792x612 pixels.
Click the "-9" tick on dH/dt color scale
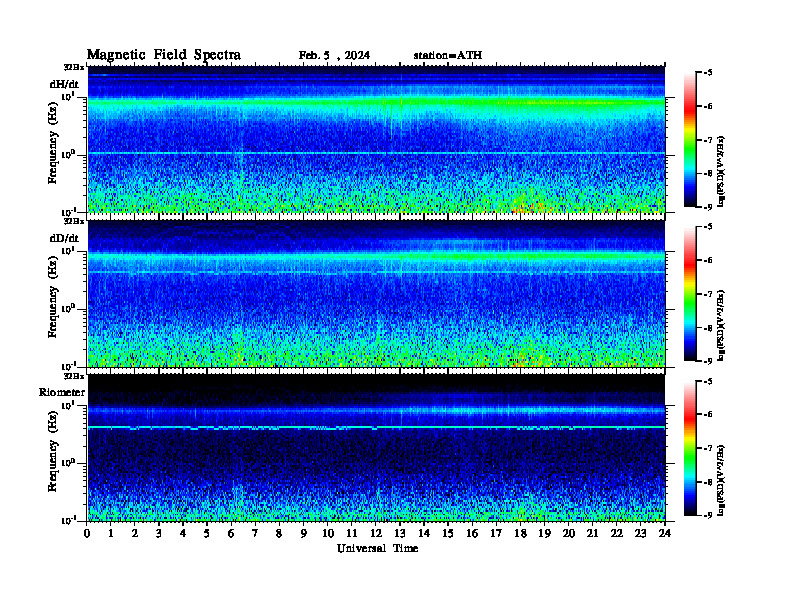[x=707, y=207]
